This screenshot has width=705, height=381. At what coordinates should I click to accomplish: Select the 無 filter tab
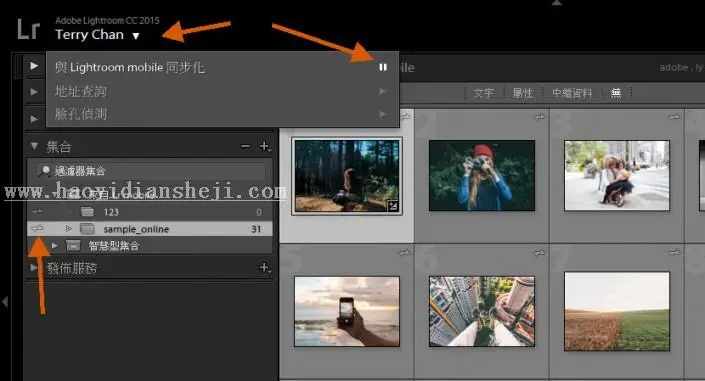(616, 93)
